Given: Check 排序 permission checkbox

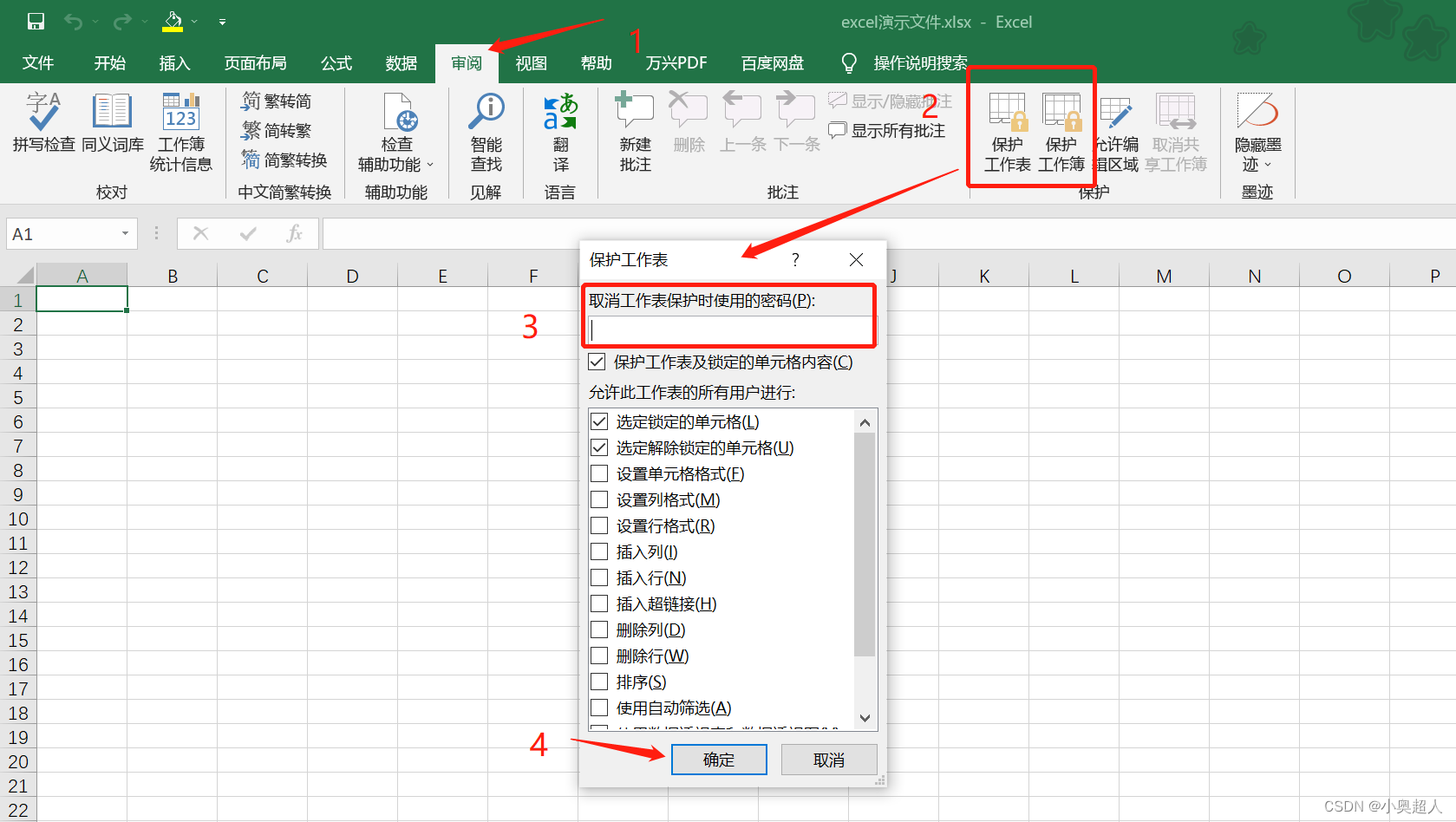Looking at the screenshot, I should tap(599, 682).
